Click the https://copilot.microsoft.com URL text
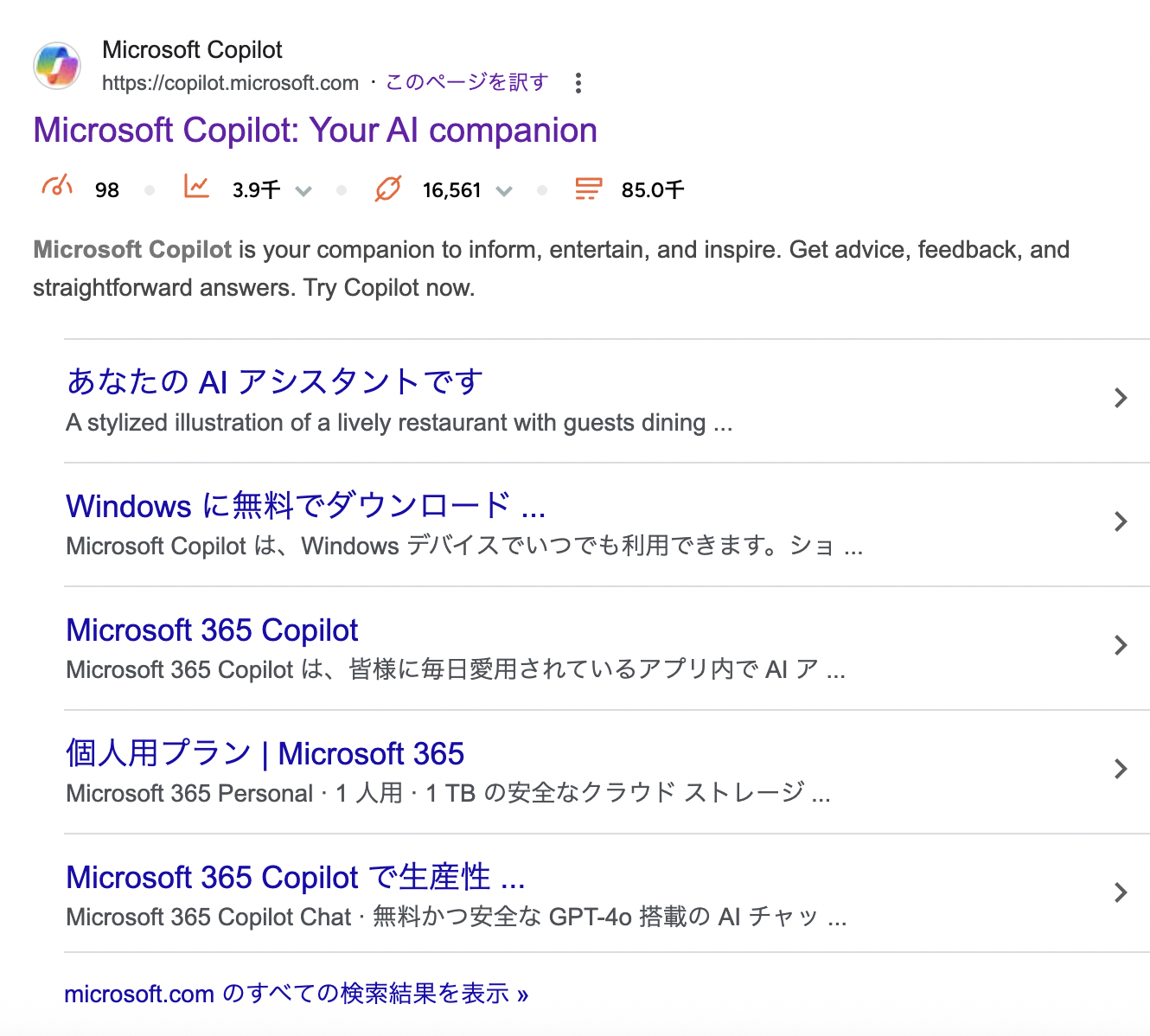The image size is (1150, 1036). pos(230,83)
